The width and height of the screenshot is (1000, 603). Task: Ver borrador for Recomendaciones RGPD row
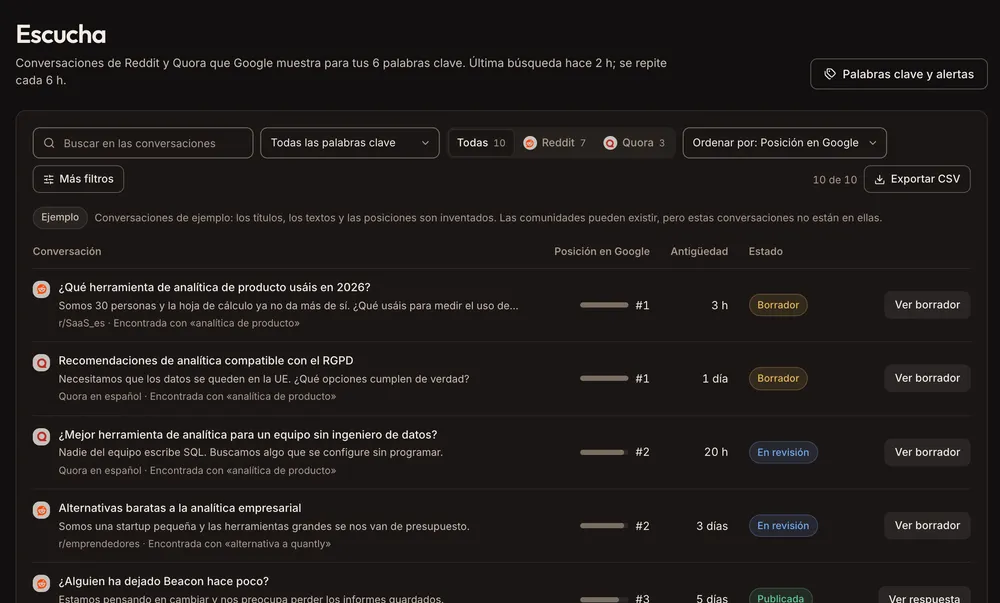(x=927, y=378)
